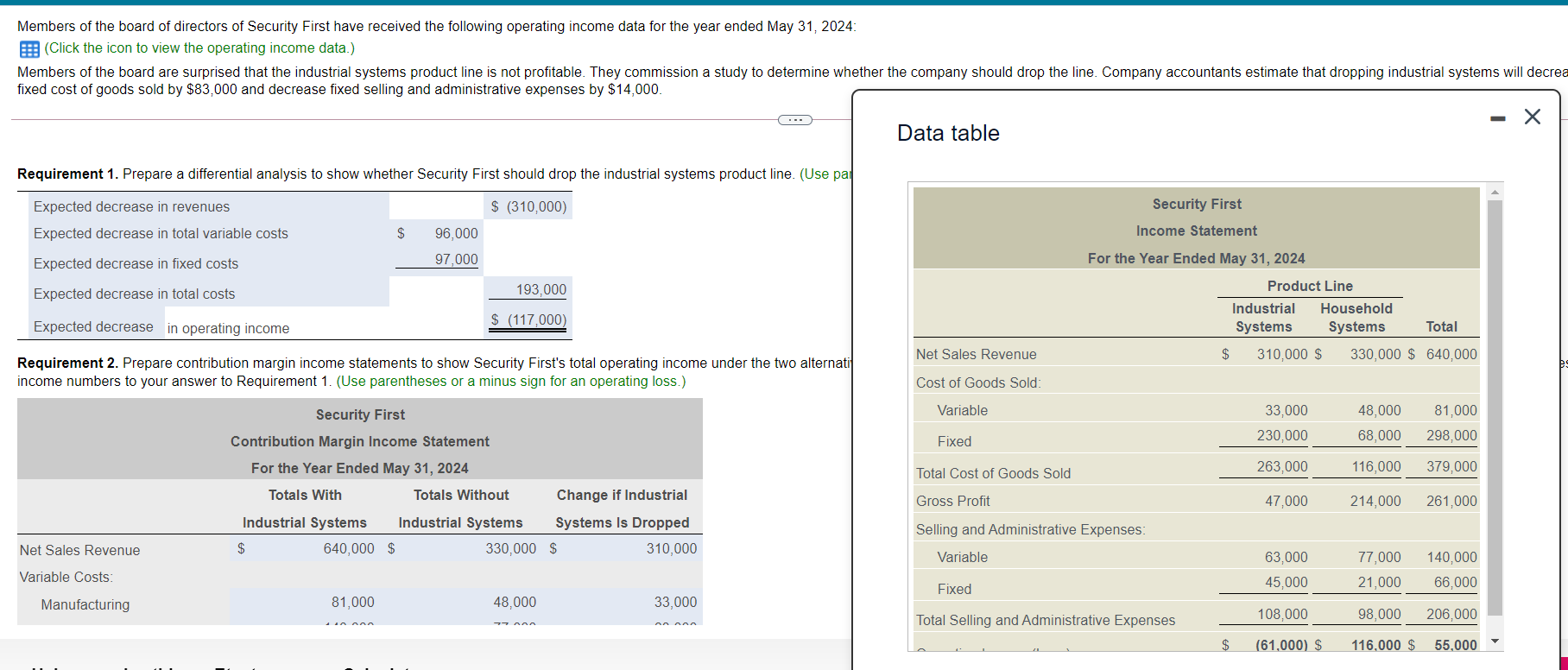Image resolution: width=1568 pixels, height=670 pixels.
Task: Click the 379,000 total cost of goods sold value
Action: tap(1451, 466)
